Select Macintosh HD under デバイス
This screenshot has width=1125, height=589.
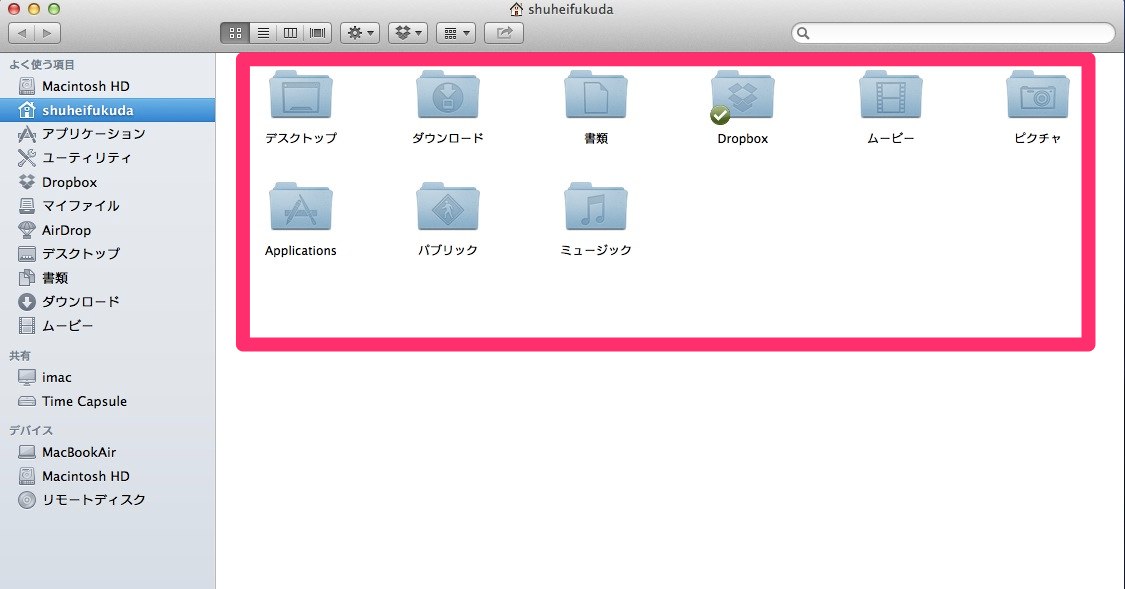pos(108,476)
